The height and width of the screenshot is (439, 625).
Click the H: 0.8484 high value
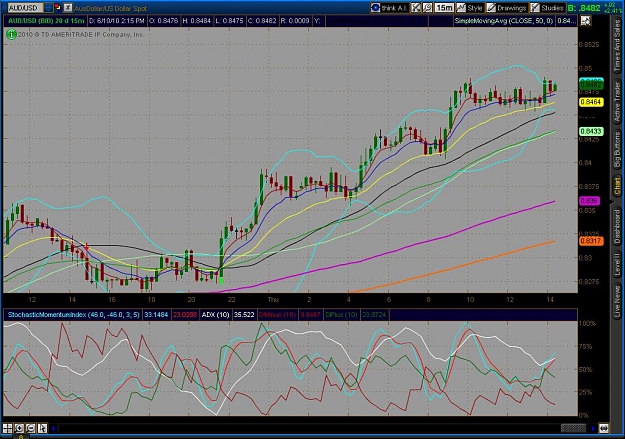click(197, 21)
